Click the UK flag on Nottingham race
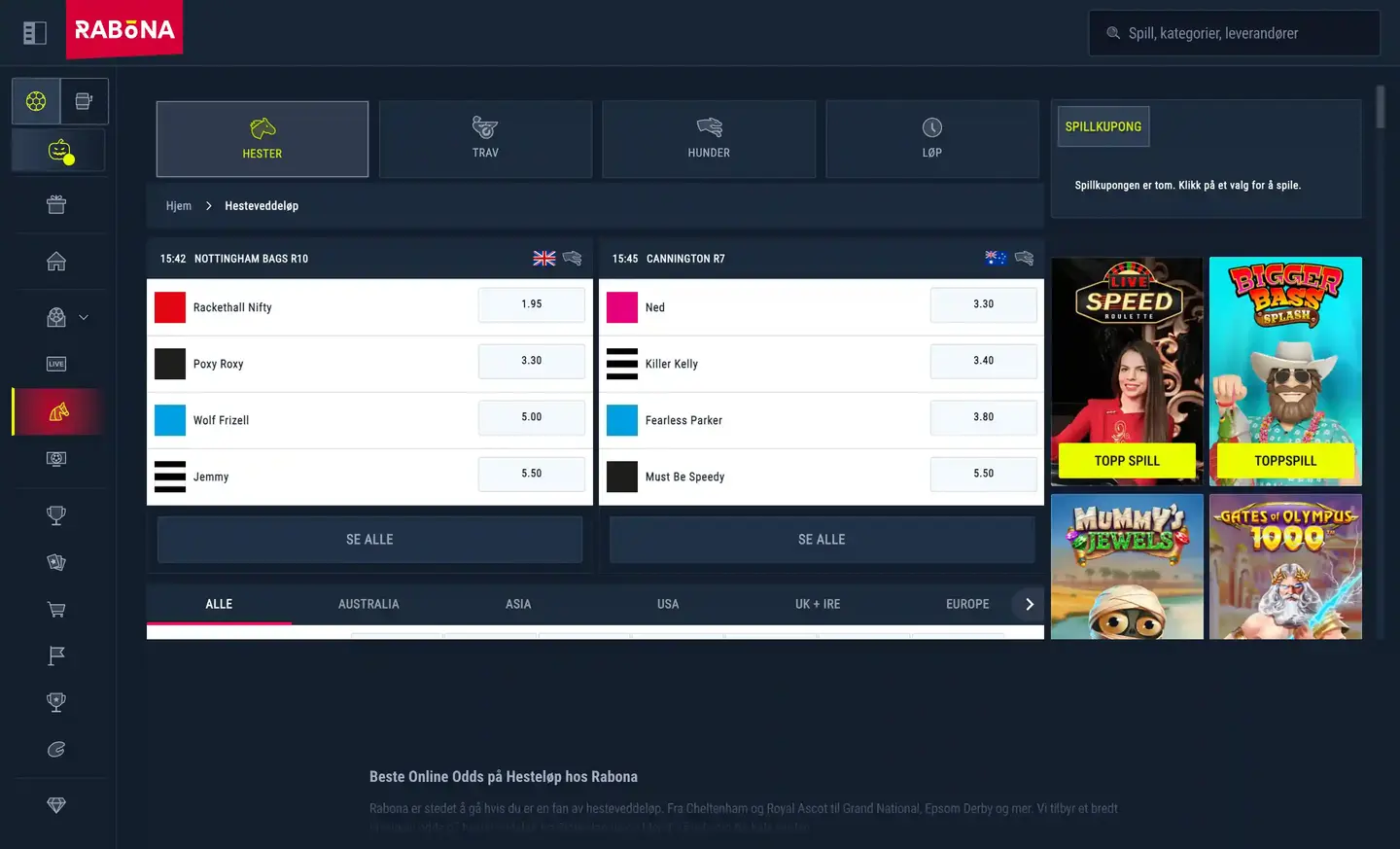The width and height of the screenshot is (1400, 849). 544,258
